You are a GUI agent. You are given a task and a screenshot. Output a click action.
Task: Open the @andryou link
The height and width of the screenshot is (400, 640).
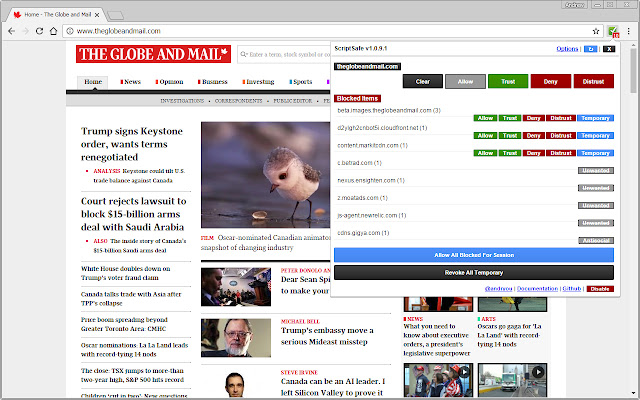pos(498,289)
